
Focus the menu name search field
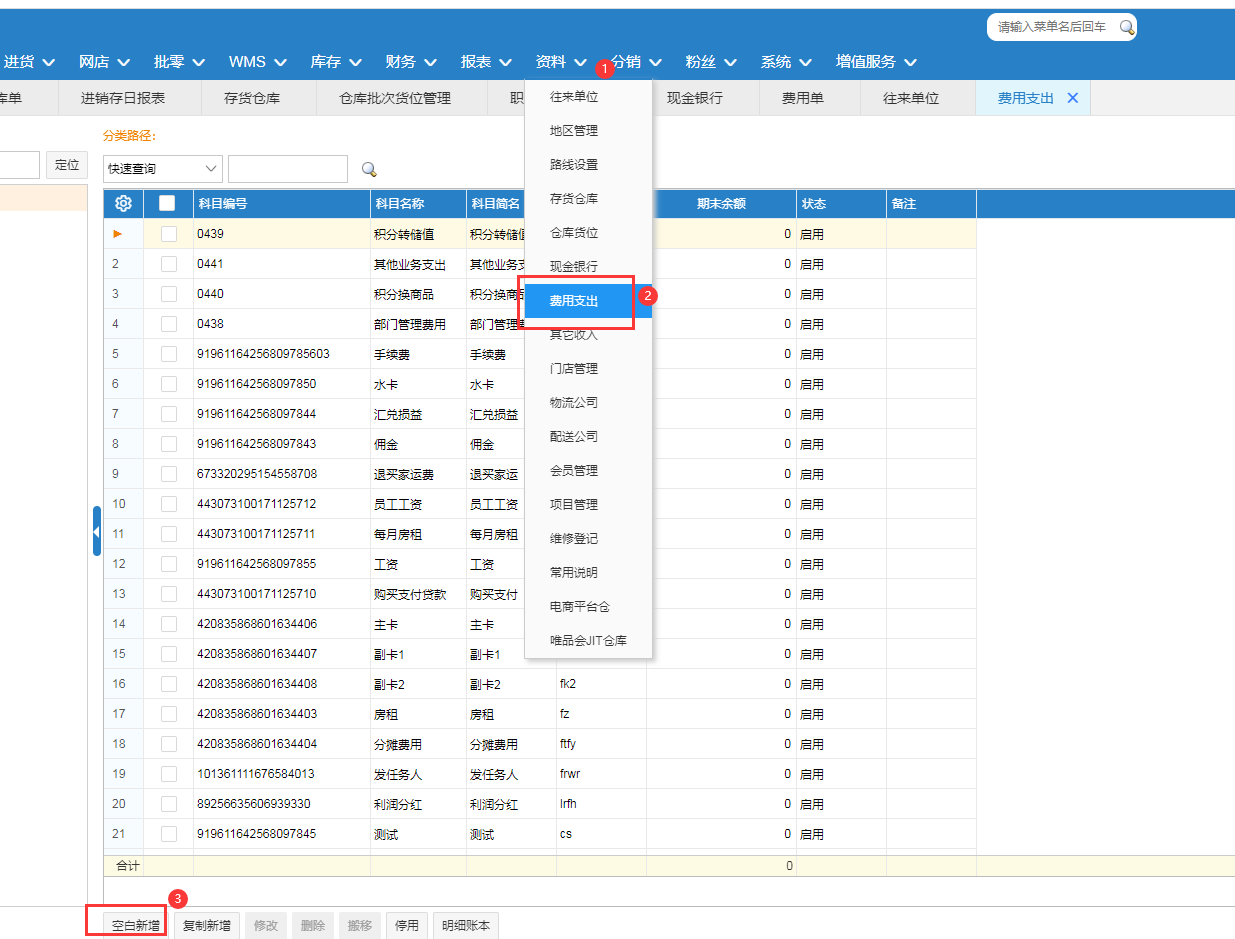tap(1052, 27)
